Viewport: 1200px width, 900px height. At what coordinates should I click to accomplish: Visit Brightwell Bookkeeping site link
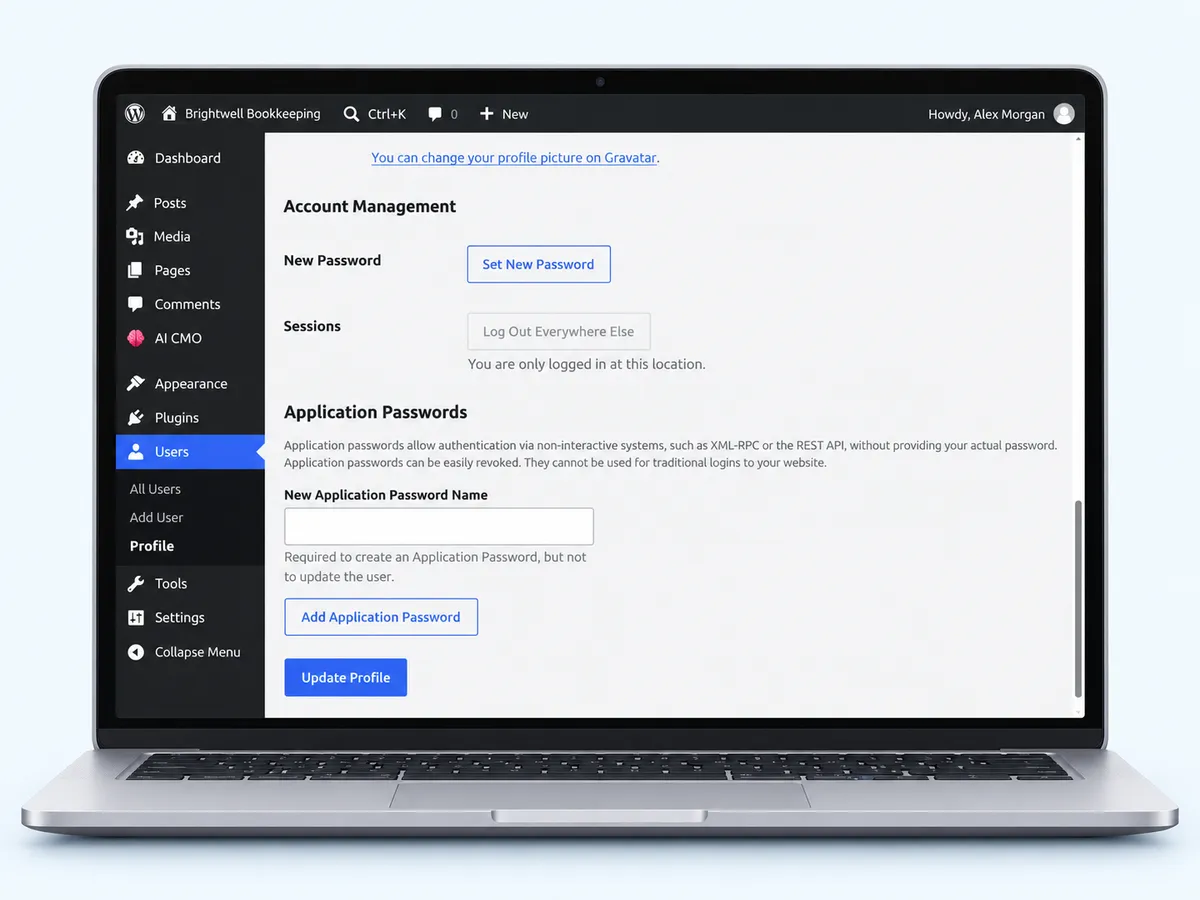pyautogui.click(x=253, y=114)
